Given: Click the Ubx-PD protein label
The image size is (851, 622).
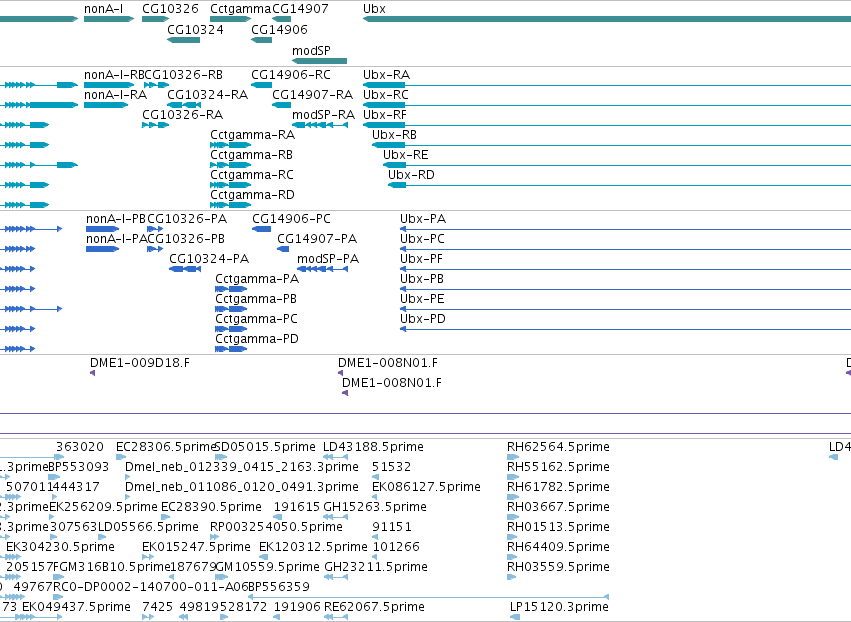Looking at the screenshot, I should [423, 319].
